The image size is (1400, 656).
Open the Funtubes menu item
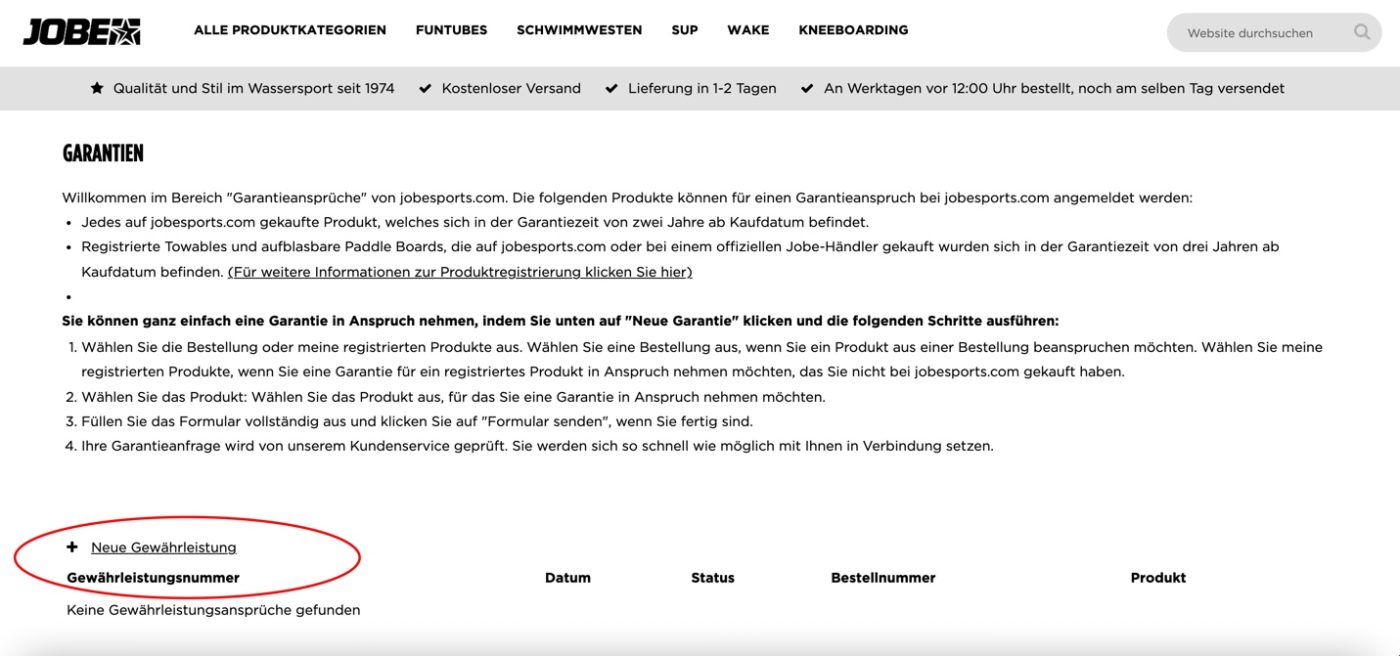coord(451,30)
